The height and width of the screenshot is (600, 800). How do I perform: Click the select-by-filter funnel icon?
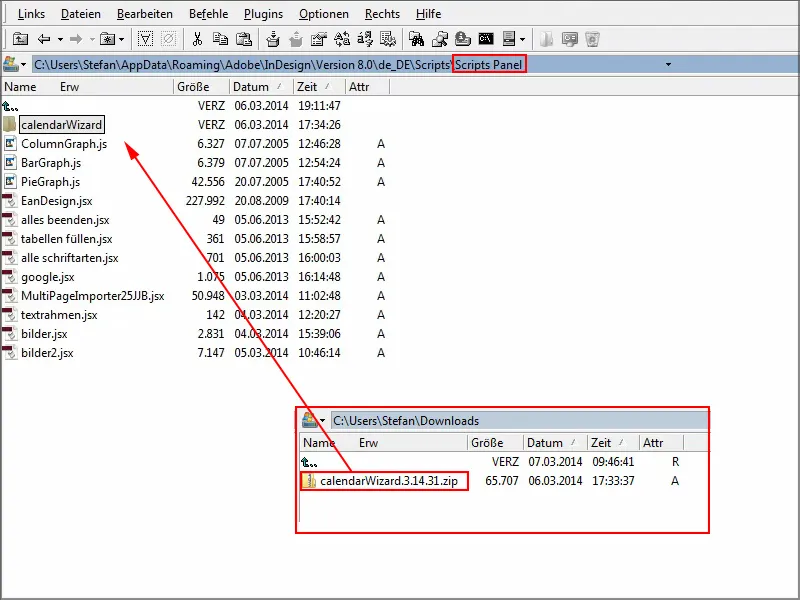click(145, 39)
